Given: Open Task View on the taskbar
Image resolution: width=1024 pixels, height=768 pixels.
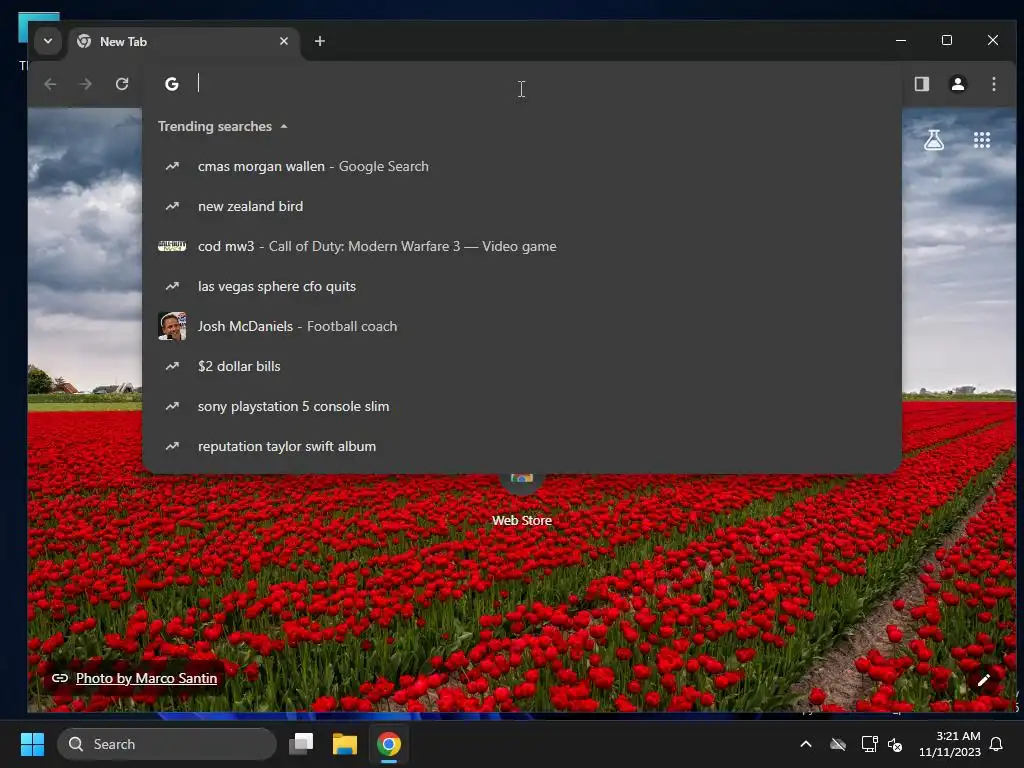Looking at the screenshot, I should pyautogui.click(x=301, y=744).
